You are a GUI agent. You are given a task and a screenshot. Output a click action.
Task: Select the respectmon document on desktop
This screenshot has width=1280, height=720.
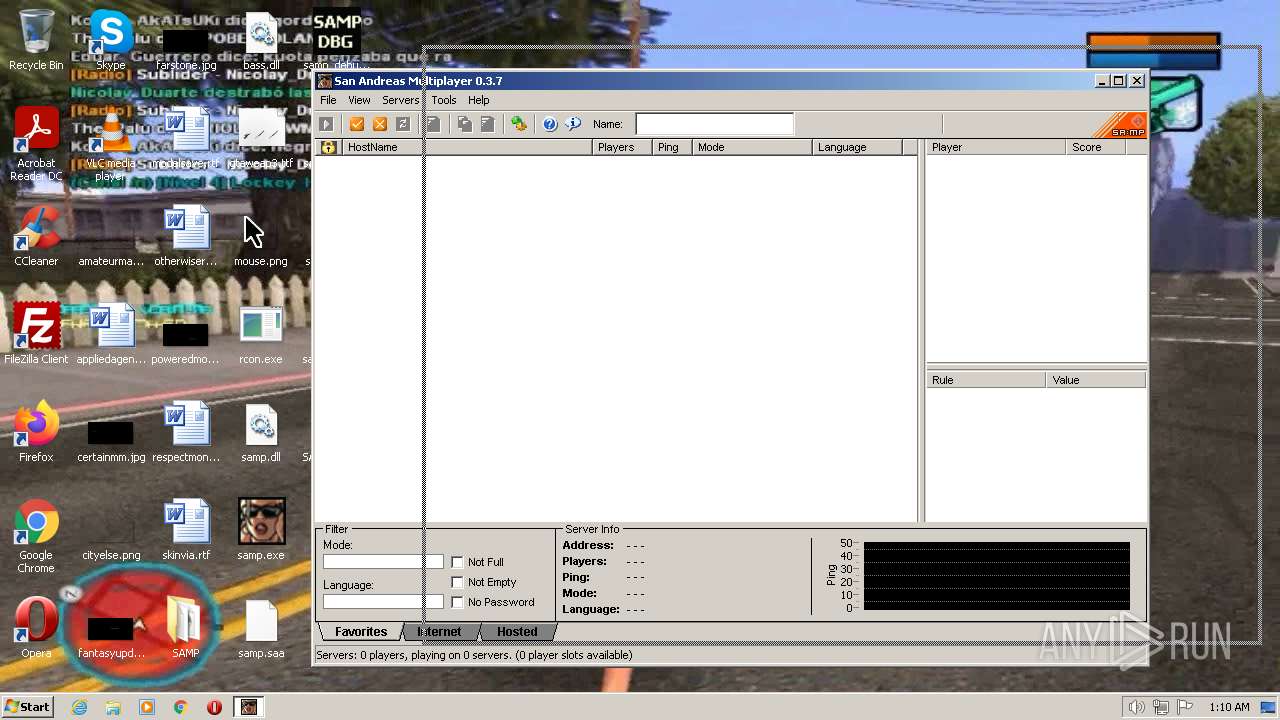tap(186, 433)
